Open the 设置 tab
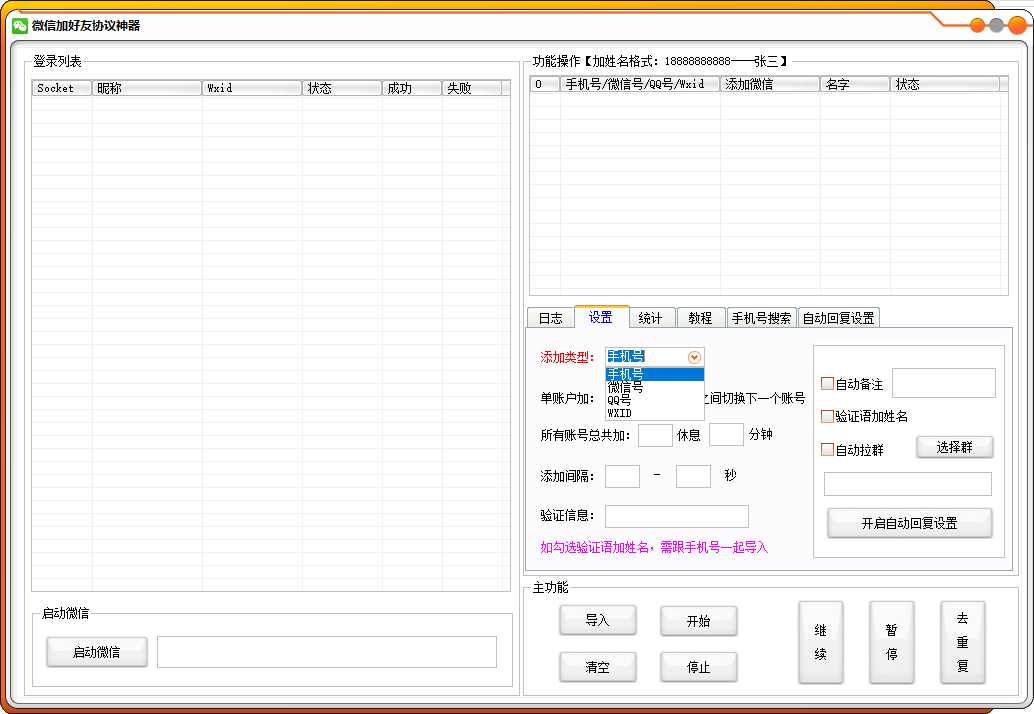 click(601, 317)
